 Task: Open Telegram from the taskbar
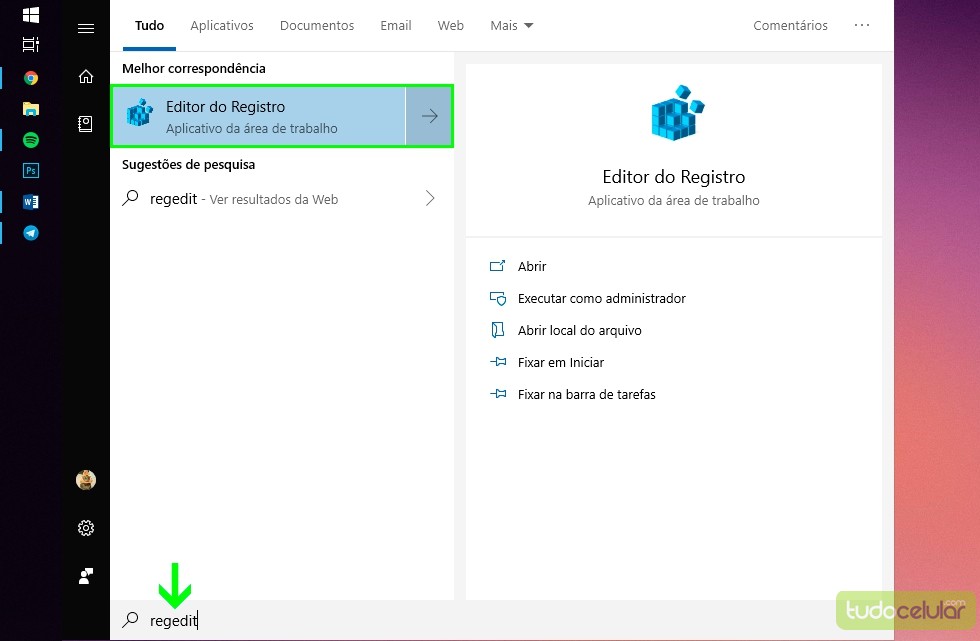point(31,233)
